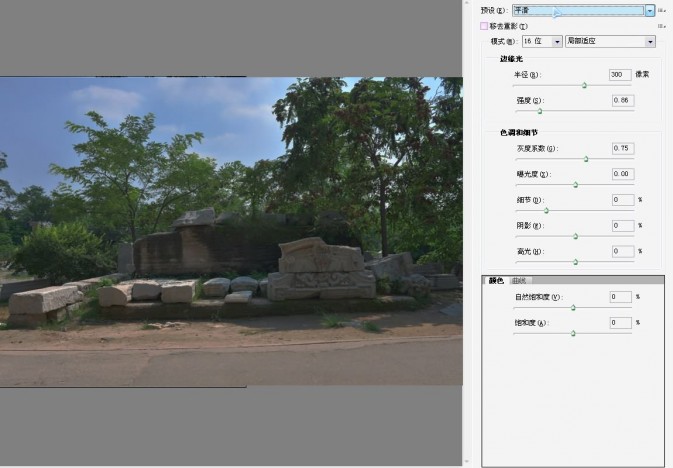This screenshot has width=673, height=468.
Task: Click the 细节 percentage input field
Action: tap(623, 200)
